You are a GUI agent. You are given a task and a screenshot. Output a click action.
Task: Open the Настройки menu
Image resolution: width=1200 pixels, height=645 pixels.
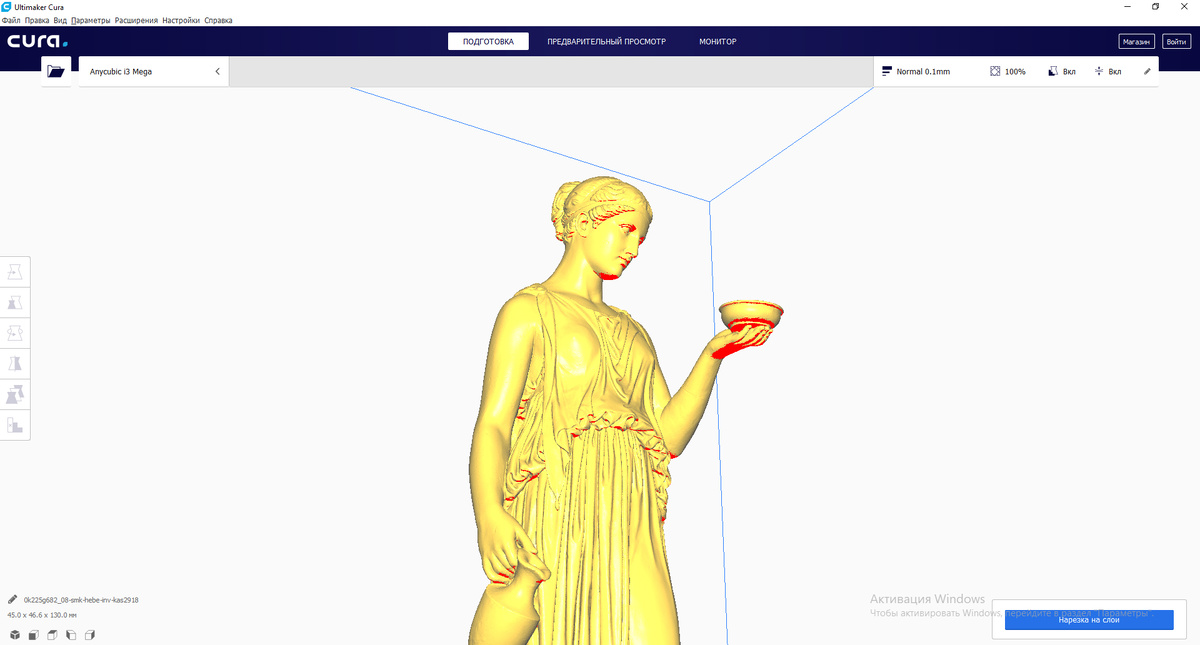[181, 20]
